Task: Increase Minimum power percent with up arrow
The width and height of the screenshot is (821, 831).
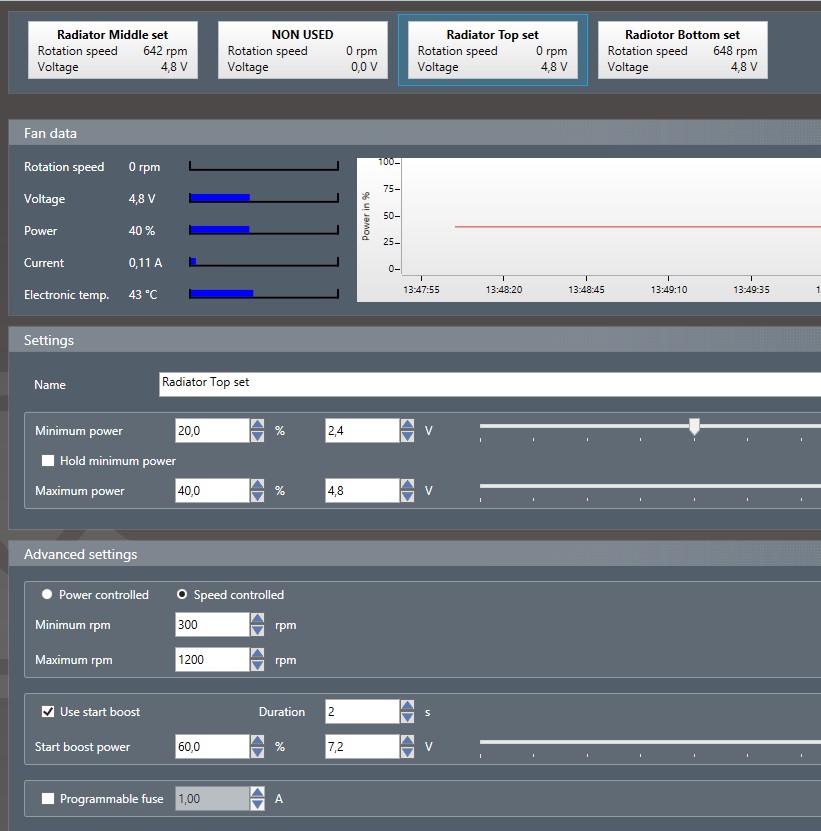Action: pyautogui.click(x=257, y=425)
